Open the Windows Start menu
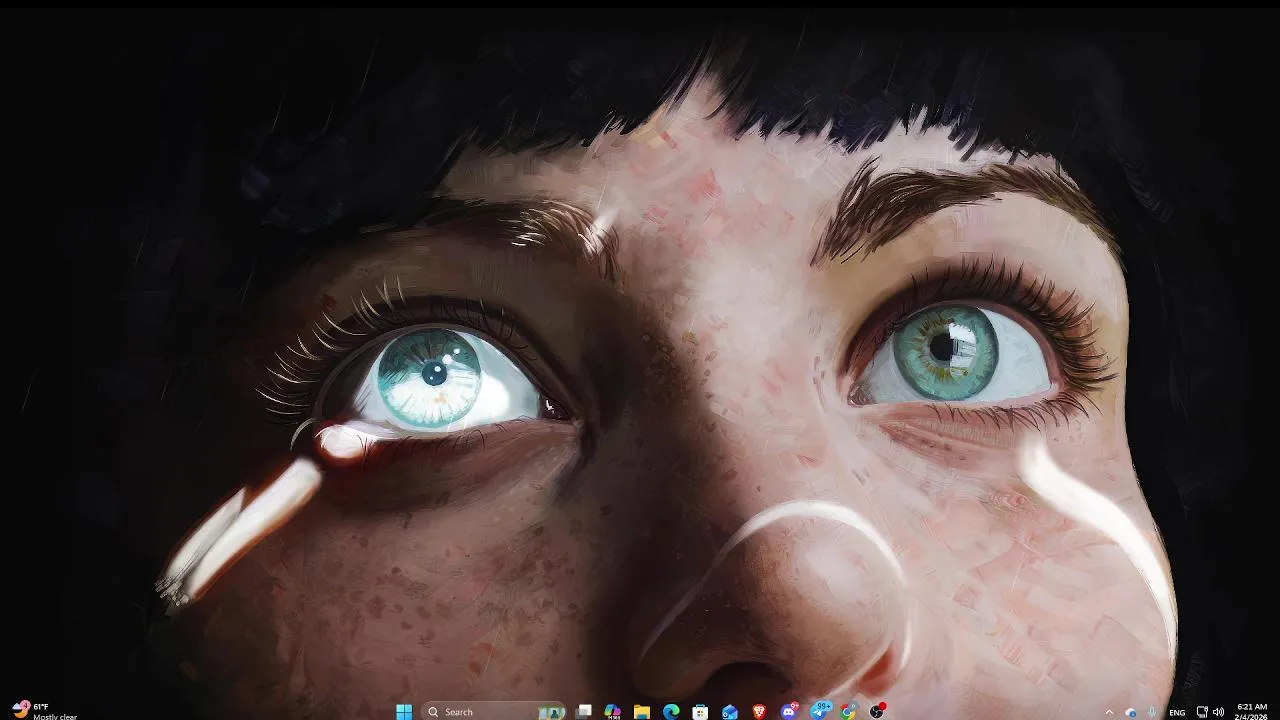The height and width of the screenshot is (720, 1280). [404, 712]
